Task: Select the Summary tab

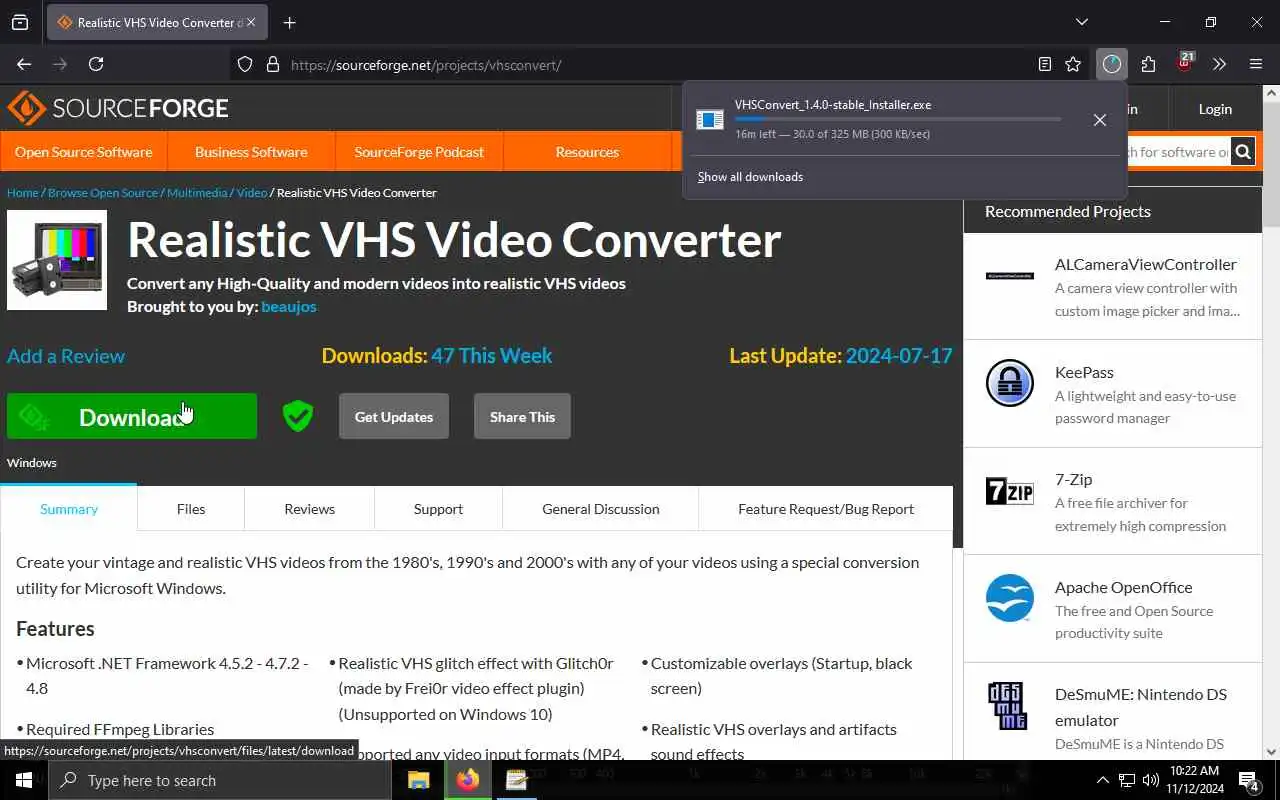Action: tap(69, 509)
